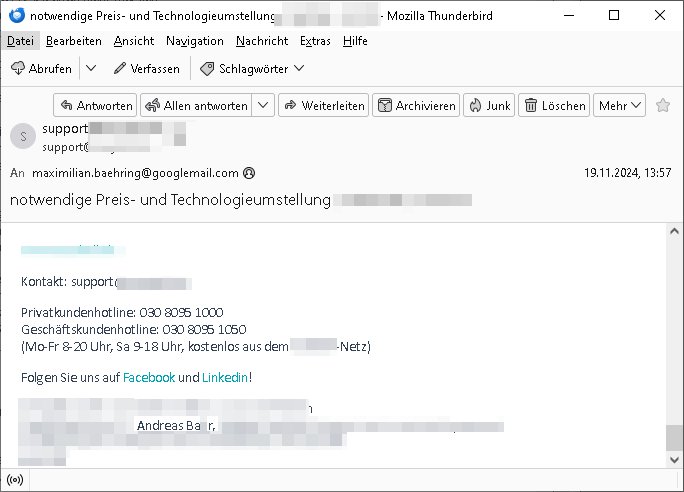Click the Antworten reply button
Viewport: 684px width, 492px height.
pos(95,105)
